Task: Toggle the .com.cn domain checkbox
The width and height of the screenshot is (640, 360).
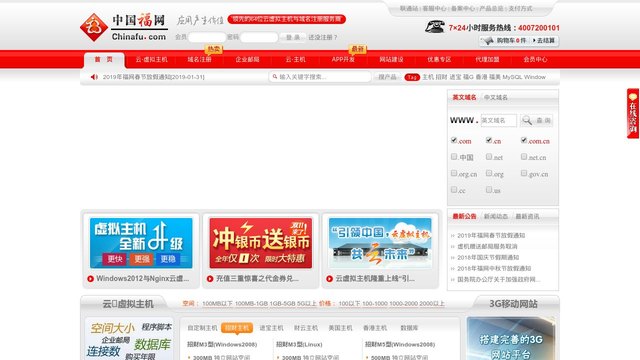Action: point(524,140)
